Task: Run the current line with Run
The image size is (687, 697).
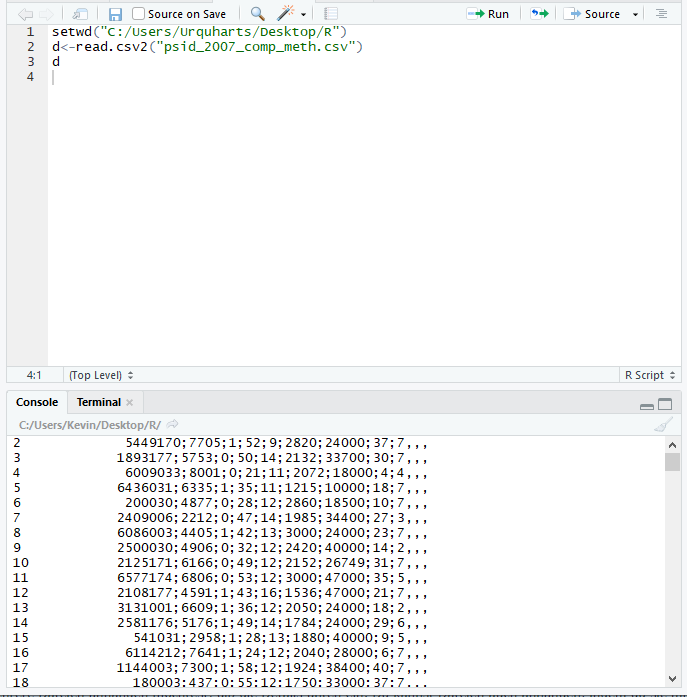Action: pos(488,14)
